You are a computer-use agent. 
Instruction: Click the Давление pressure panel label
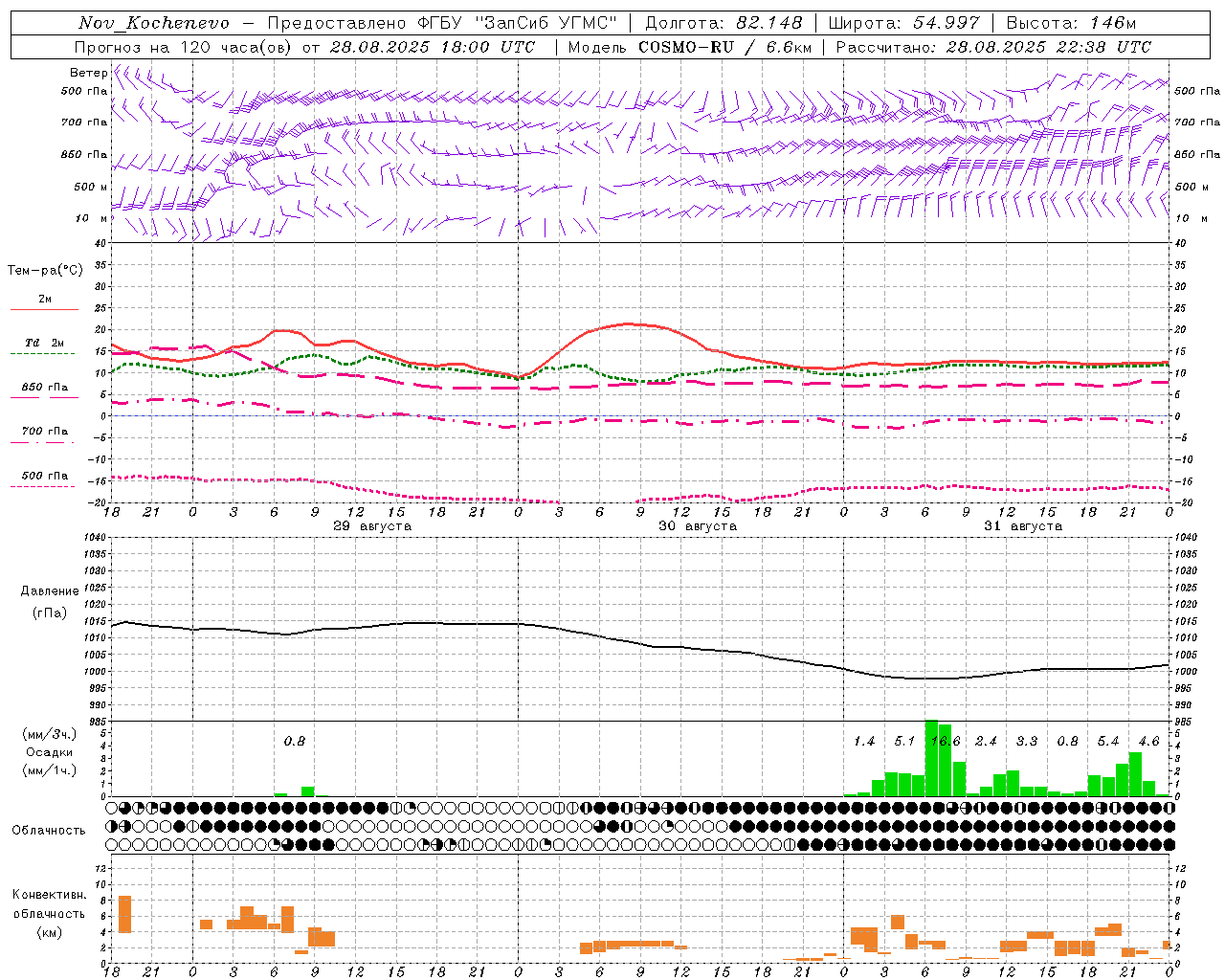pos(50,591)
